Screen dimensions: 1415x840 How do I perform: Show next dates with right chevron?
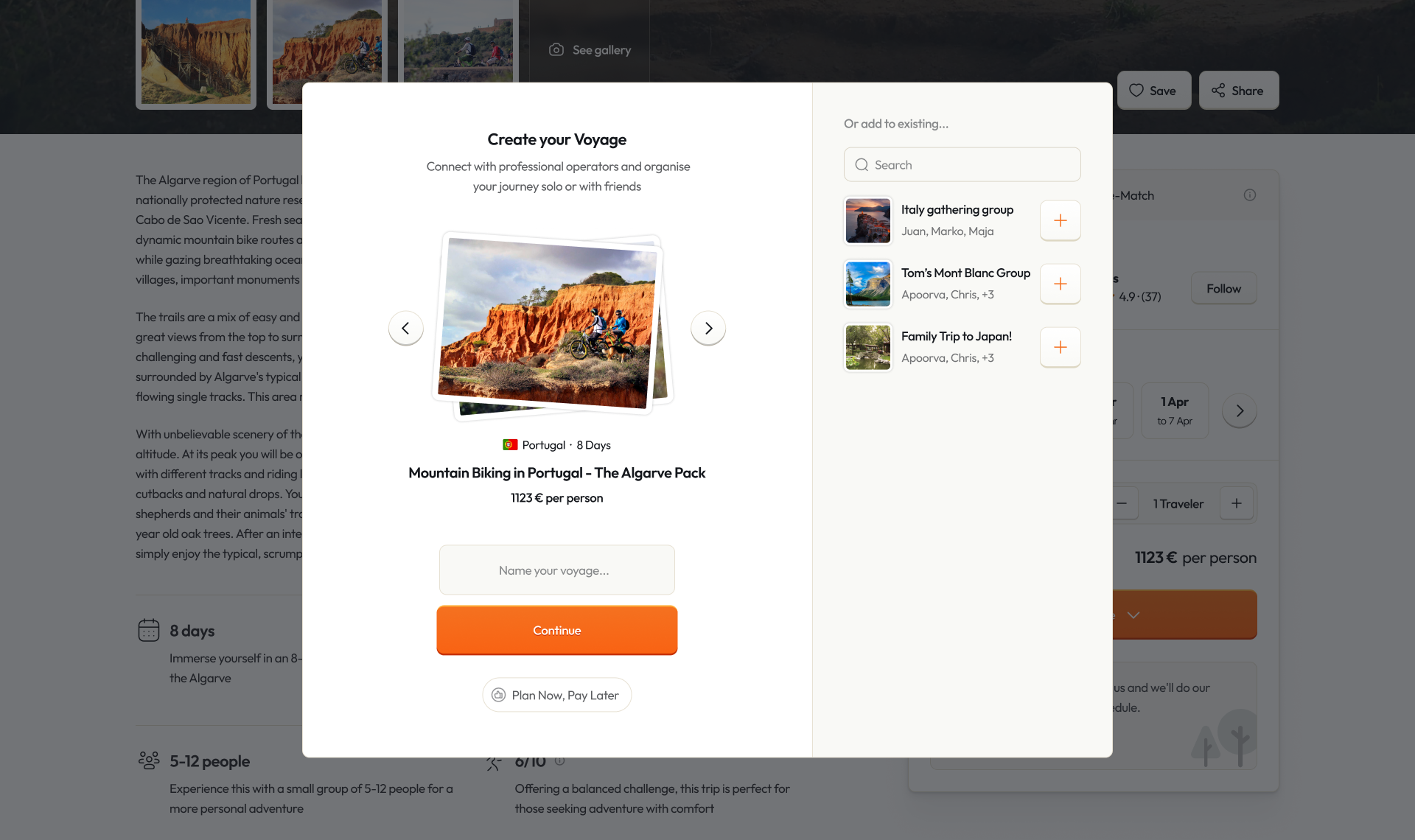(1240, 410)
